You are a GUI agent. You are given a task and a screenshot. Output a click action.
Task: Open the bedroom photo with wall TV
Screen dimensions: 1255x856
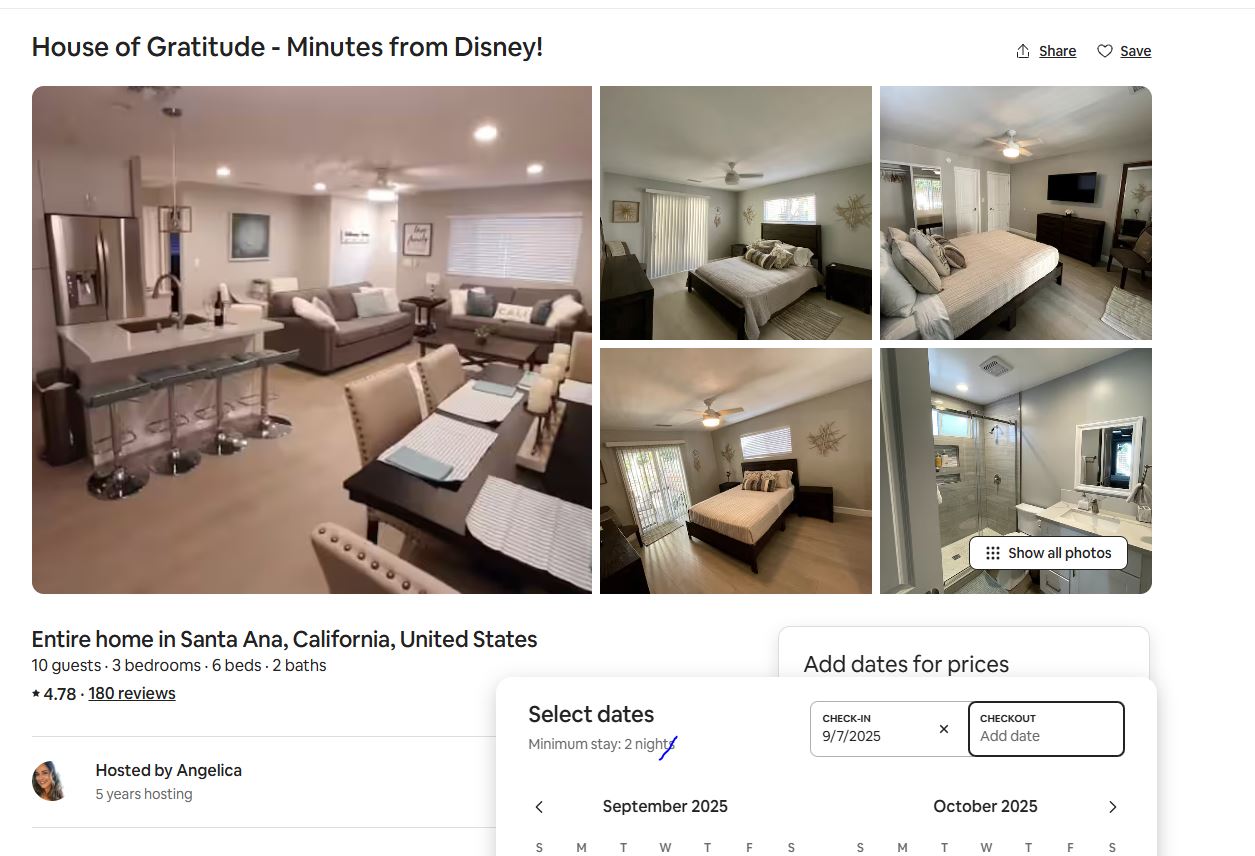point(1016,213)
